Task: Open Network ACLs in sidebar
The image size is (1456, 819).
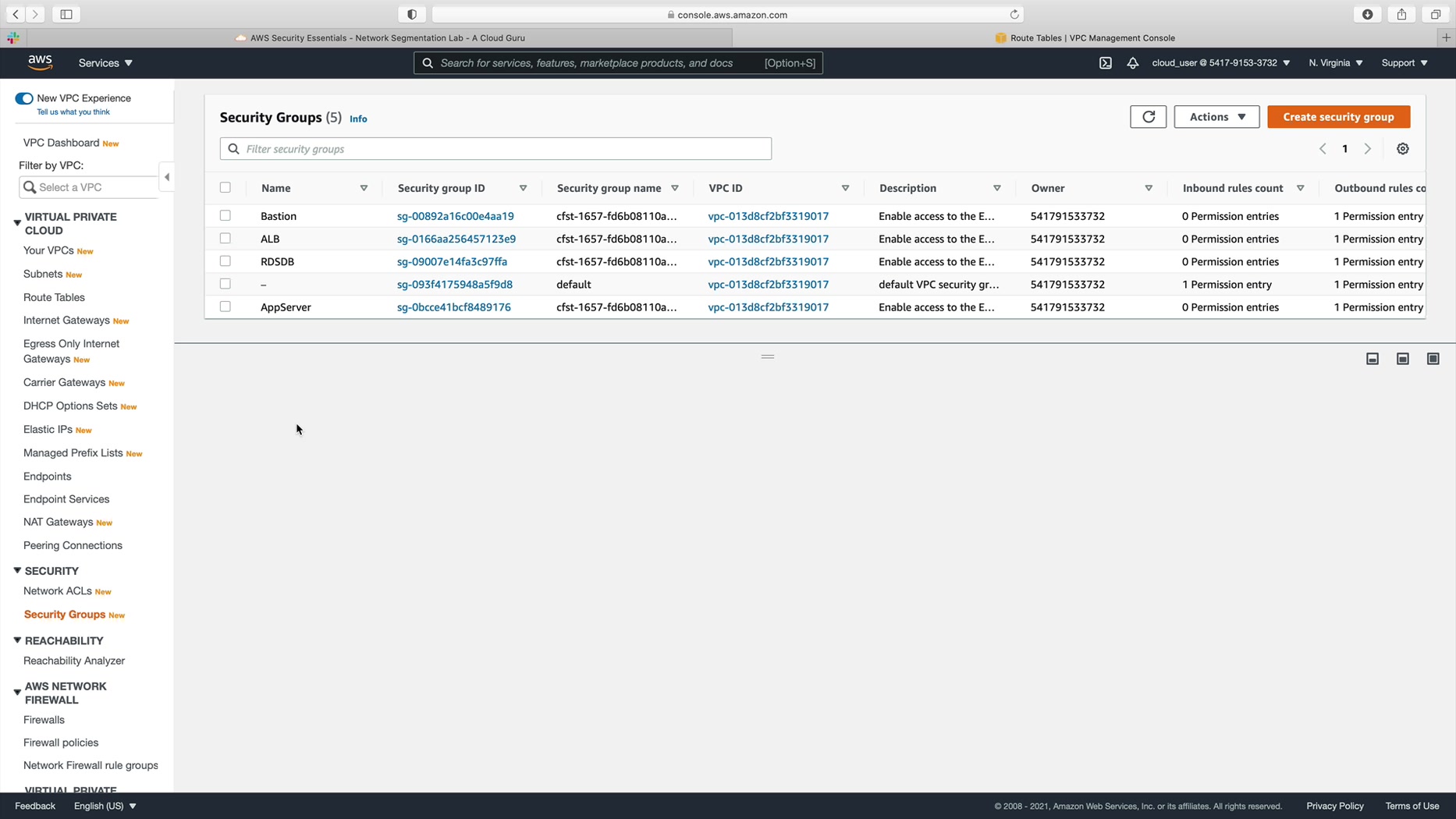Action: [x=58, y=591]
